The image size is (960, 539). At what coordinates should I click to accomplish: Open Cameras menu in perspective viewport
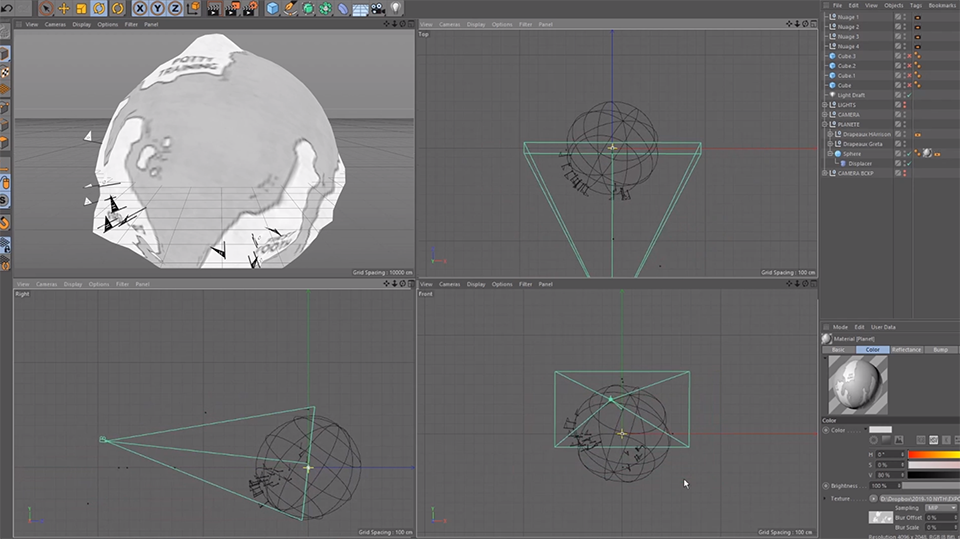pos(55,24)
